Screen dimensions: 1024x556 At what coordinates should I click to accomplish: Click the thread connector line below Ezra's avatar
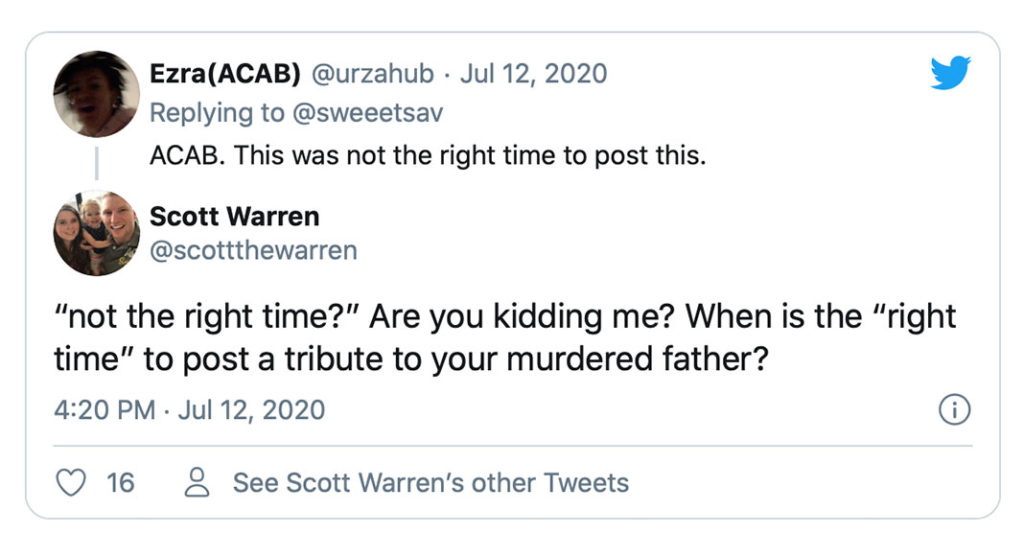[96, 163]
